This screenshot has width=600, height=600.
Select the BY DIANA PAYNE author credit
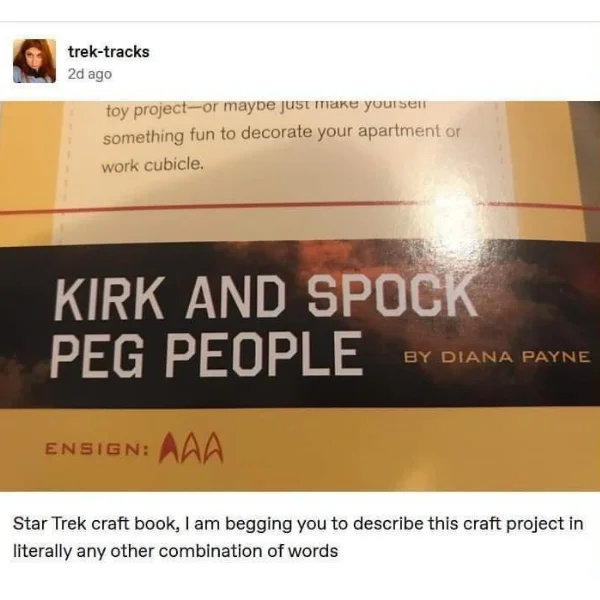497,357
